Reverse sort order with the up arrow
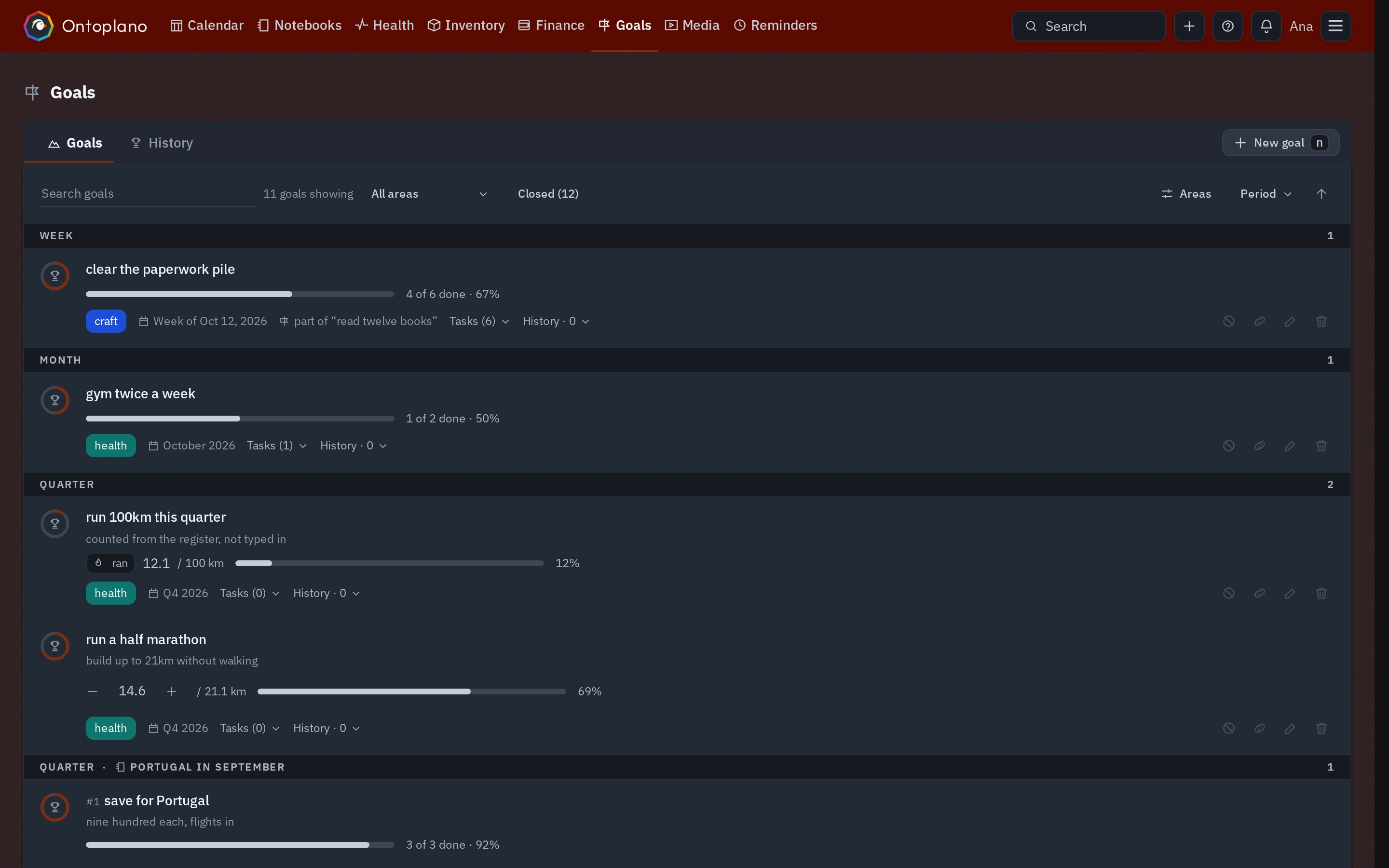The width and height of the screenshot is (1389, 868). [x=1321, y=193]
